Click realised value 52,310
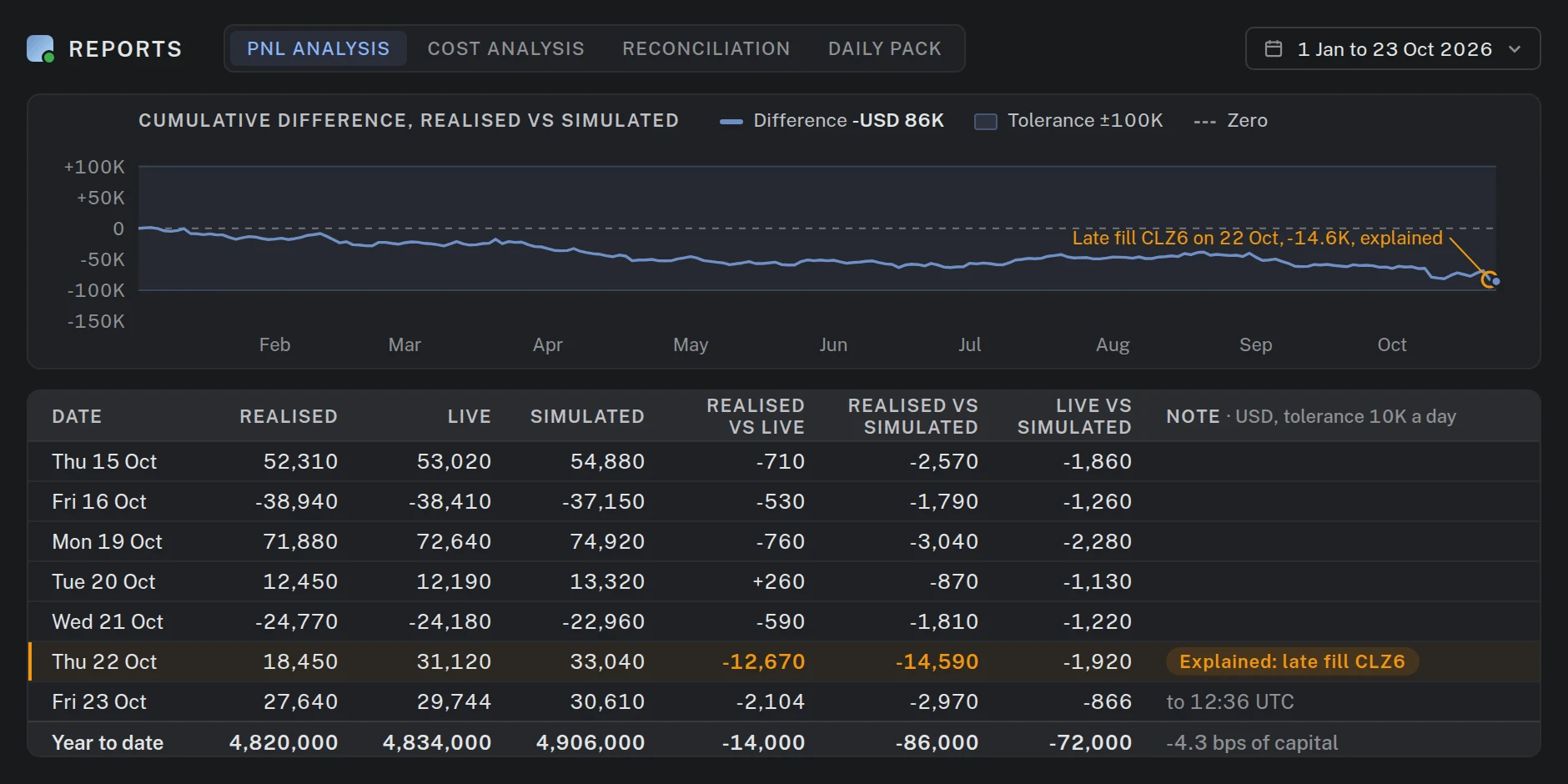 [300, 461]
